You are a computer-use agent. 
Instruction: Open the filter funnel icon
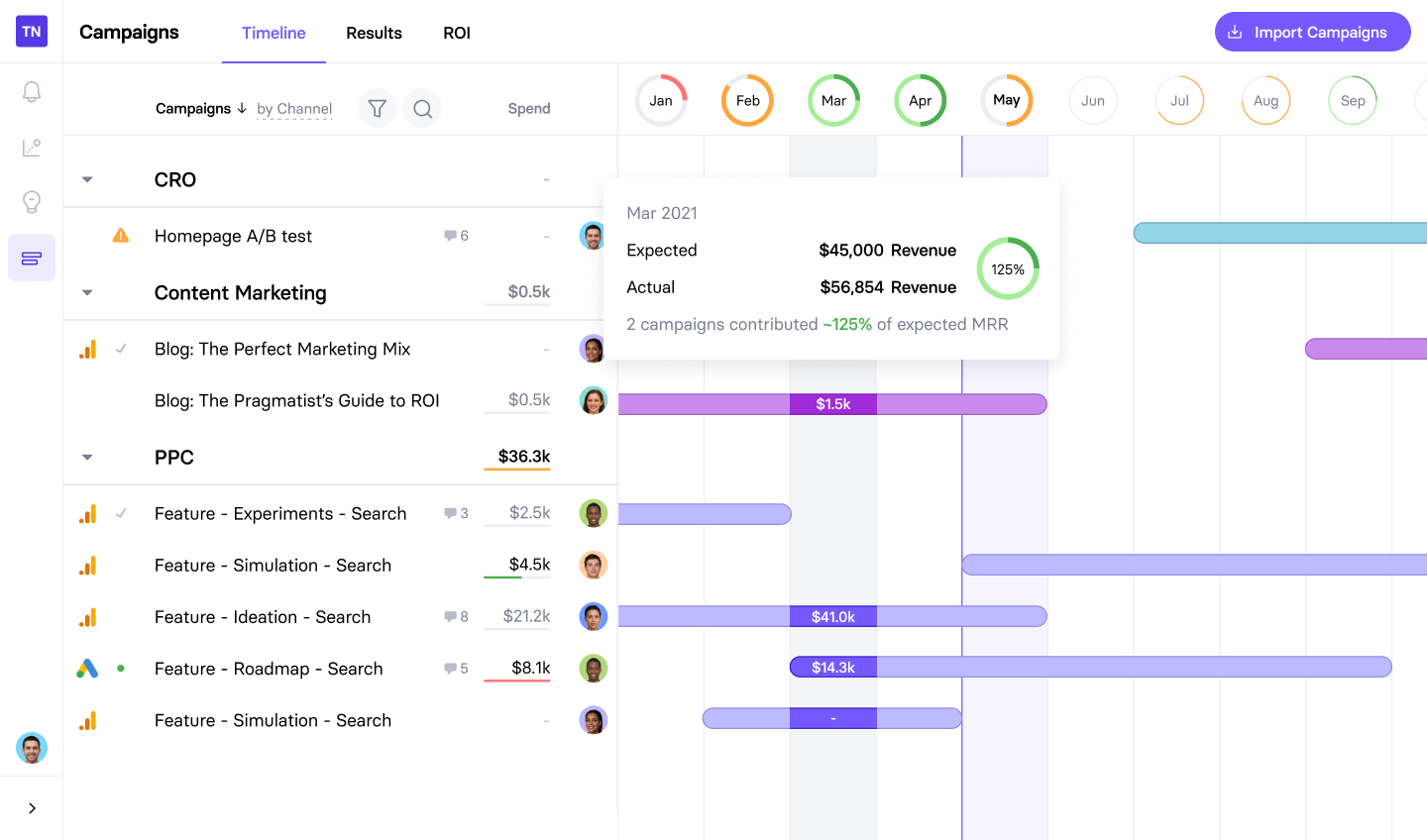pyautogui.click(x=377, y=108)
